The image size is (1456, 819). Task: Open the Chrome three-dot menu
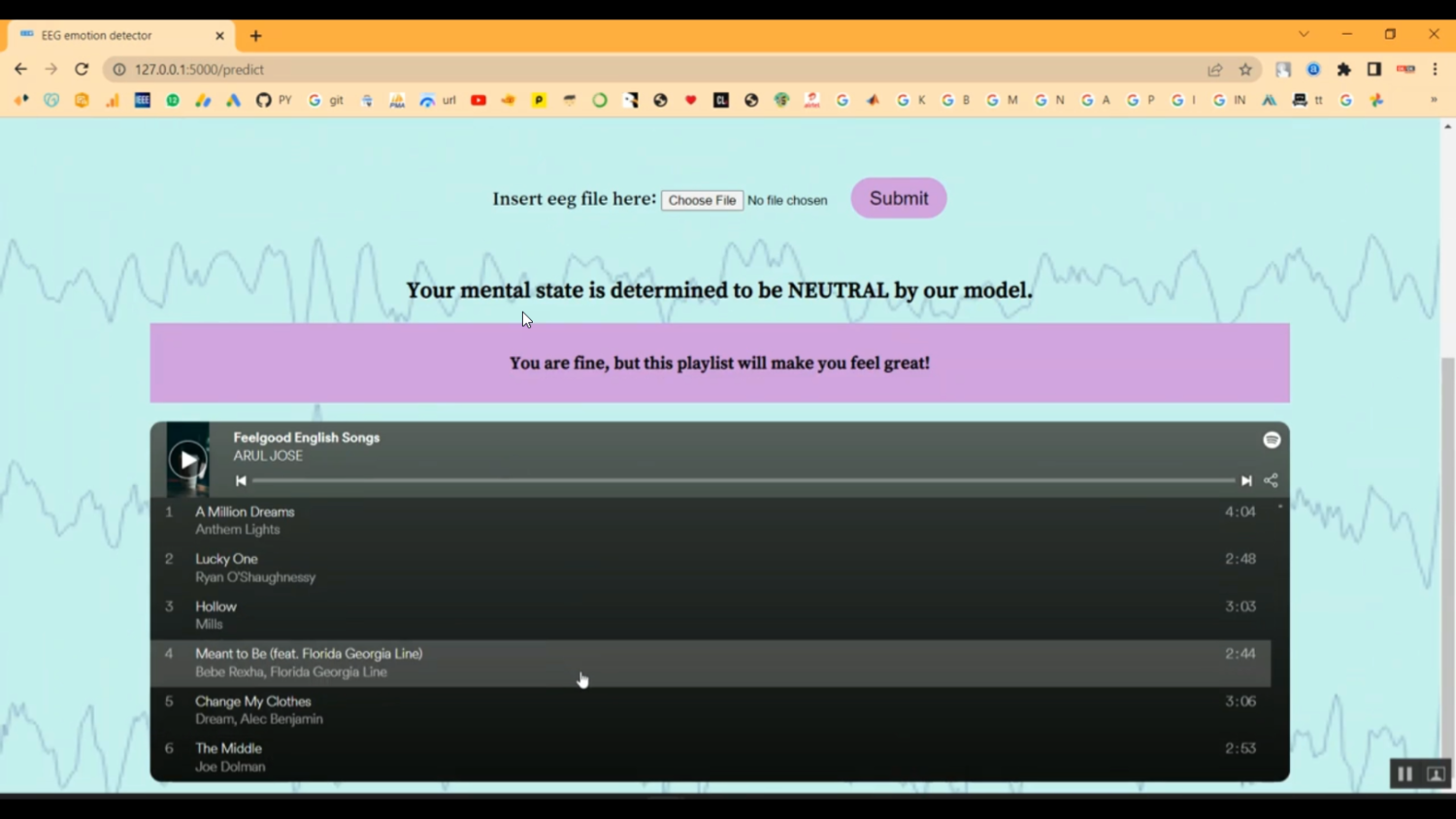[1438, 69]
